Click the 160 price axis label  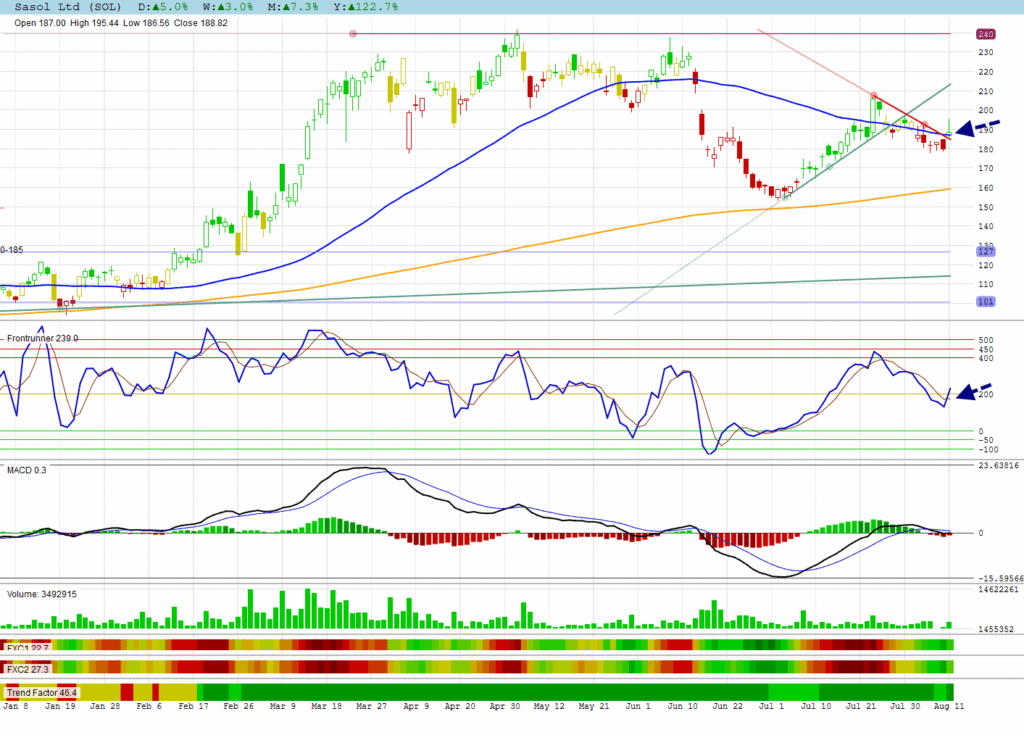click(x=985, y=188)
